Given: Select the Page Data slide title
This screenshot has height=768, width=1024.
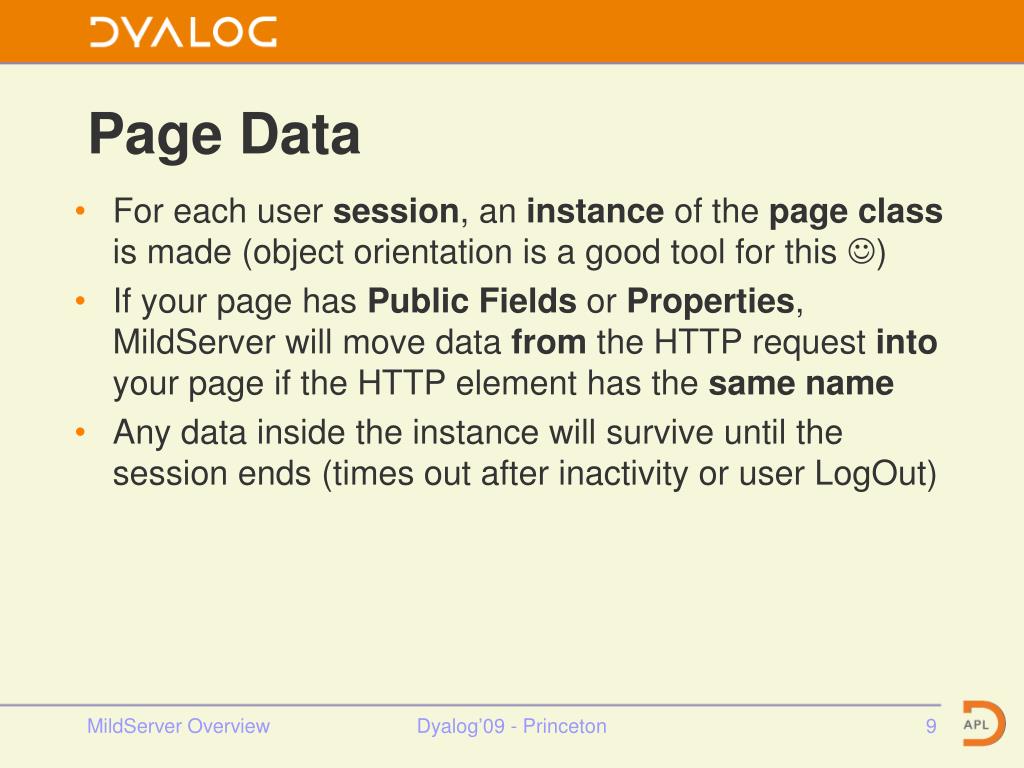Looking at the screenshot, I should pos(224,135).
